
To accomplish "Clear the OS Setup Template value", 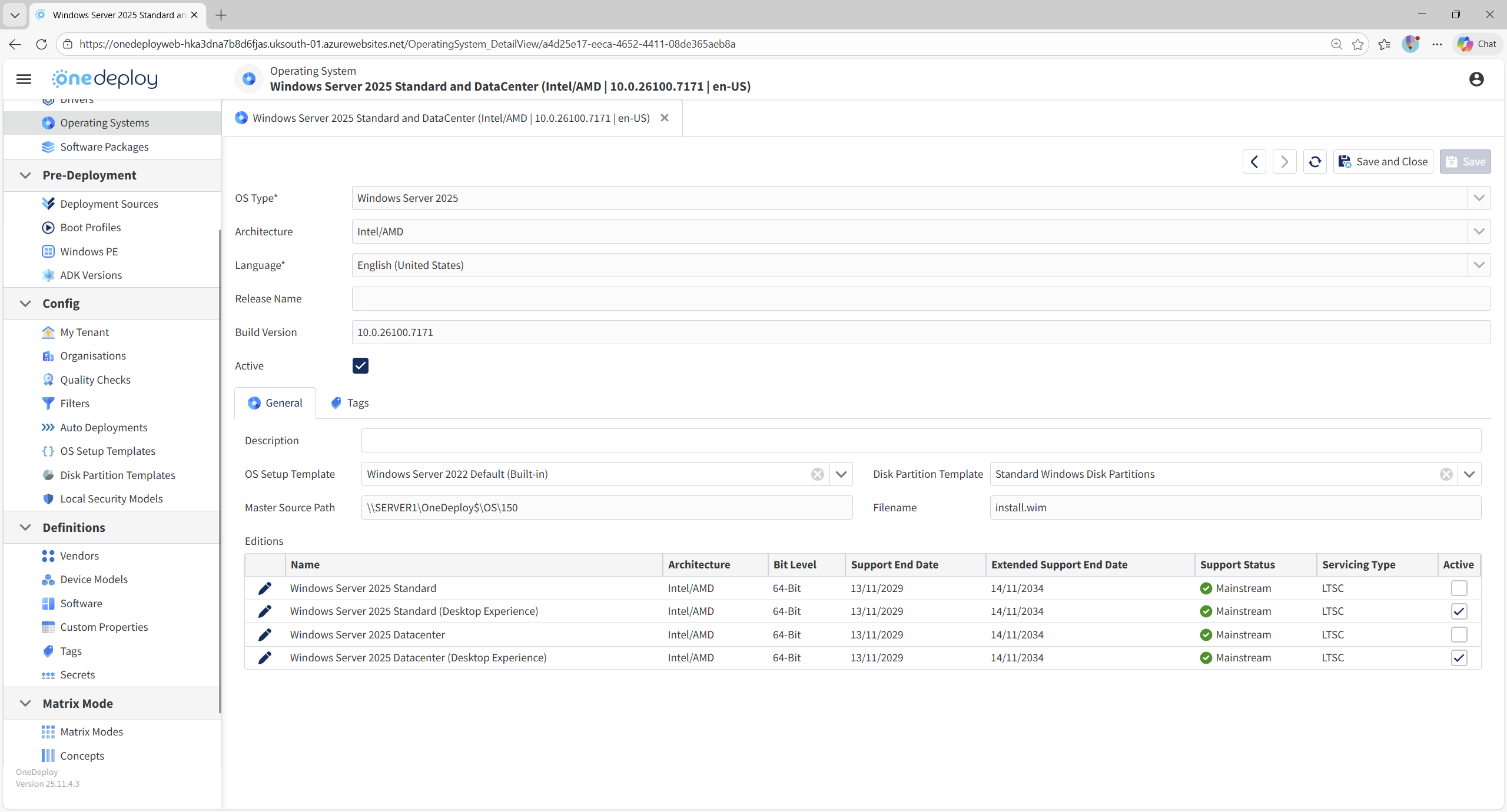I will pos(817,474).
